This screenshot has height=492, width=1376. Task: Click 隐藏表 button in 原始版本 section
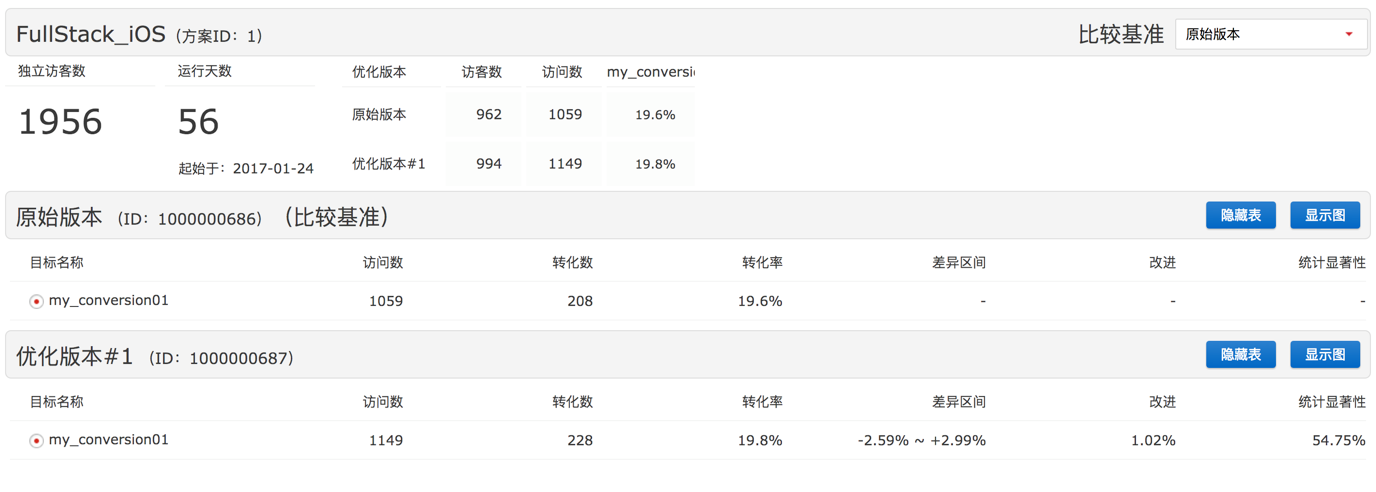tap(1240, 215)
